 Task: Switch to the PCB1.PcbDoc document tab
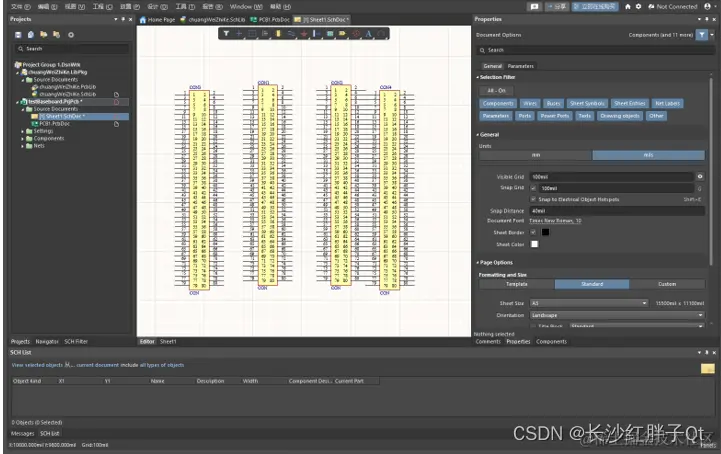(270, 20)
